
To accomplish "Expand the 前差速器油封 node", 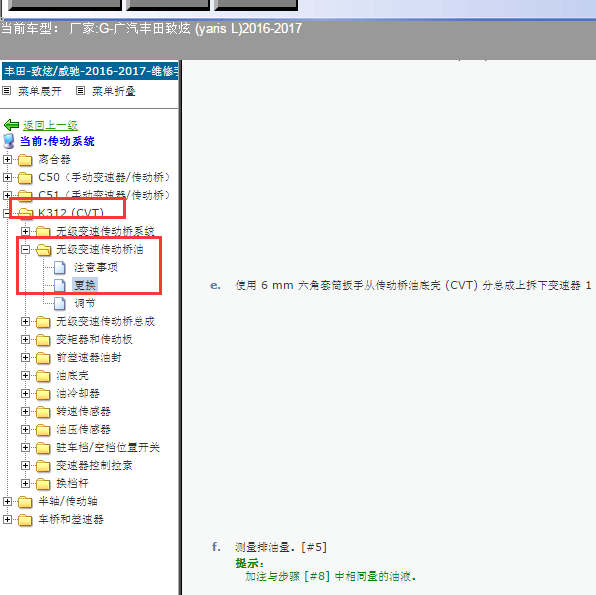I will 25,357.
